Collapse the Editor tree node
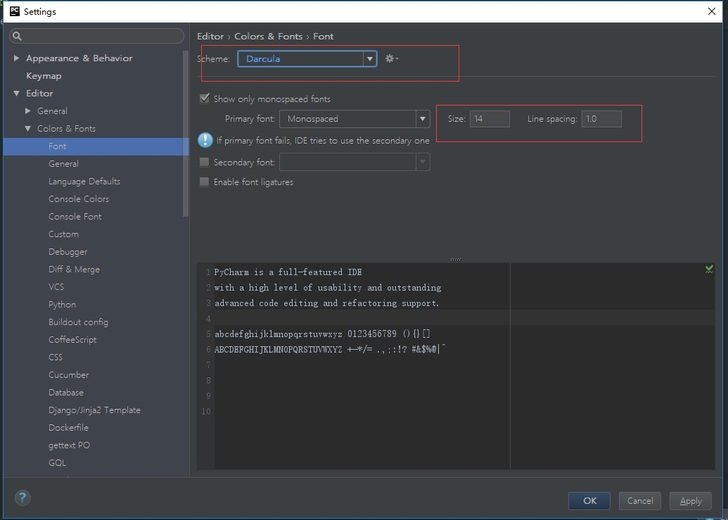 pos(16,93)
